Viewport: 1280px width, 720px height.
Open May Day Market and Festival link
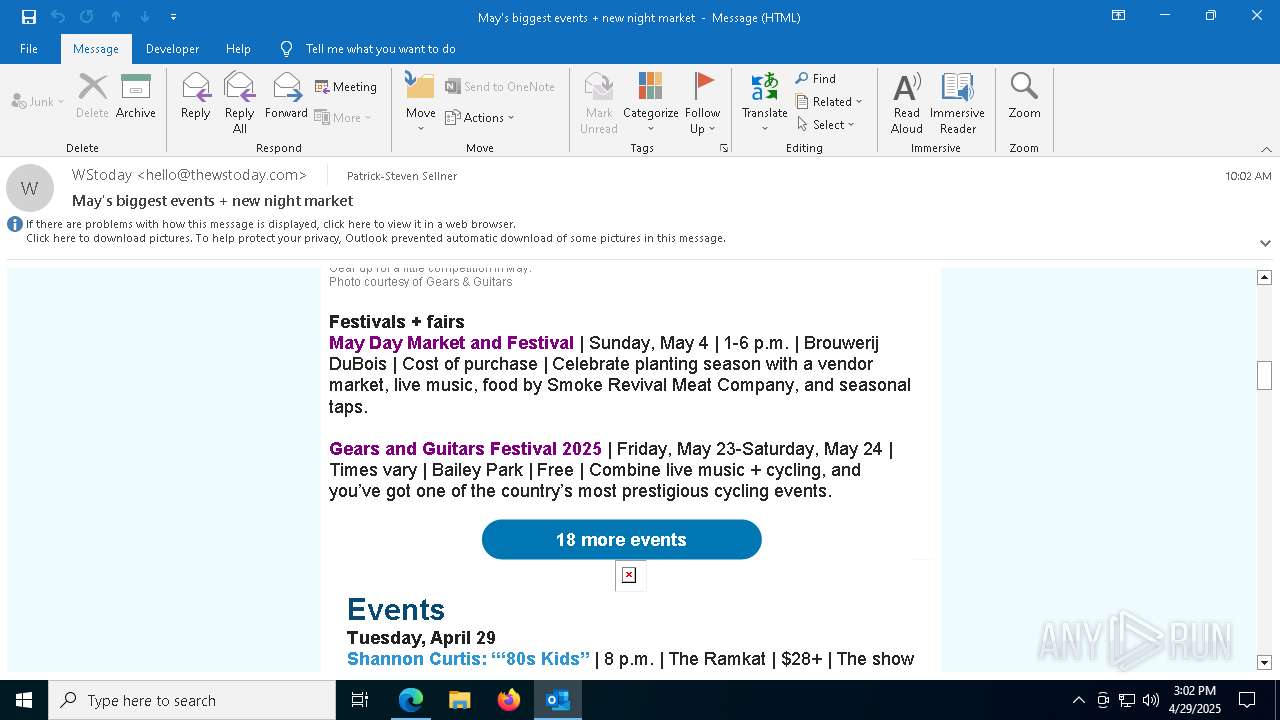pyautogui.click(x=452, y=343)
